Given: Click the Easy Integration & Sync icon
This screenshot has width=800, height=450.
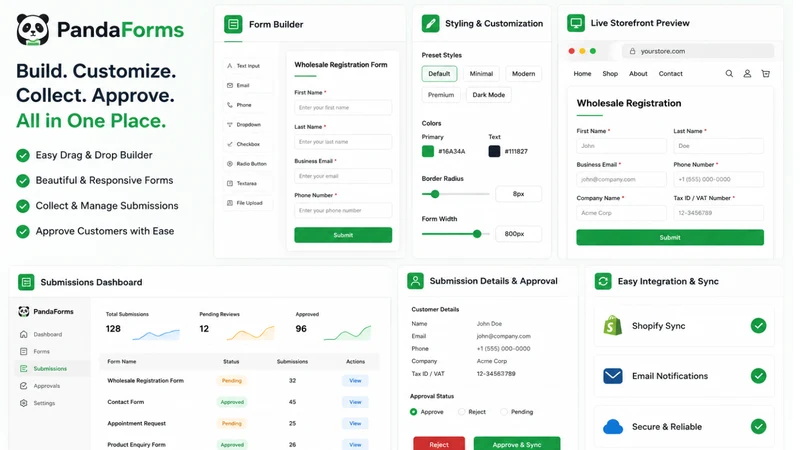Looking at the screenshot, I should point(603,281).
